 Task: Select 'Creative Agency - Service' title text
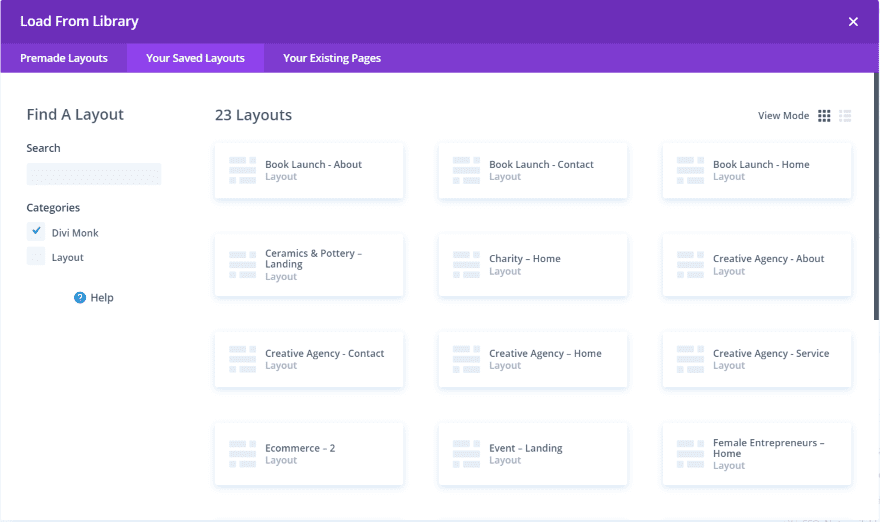pos(771,354)
